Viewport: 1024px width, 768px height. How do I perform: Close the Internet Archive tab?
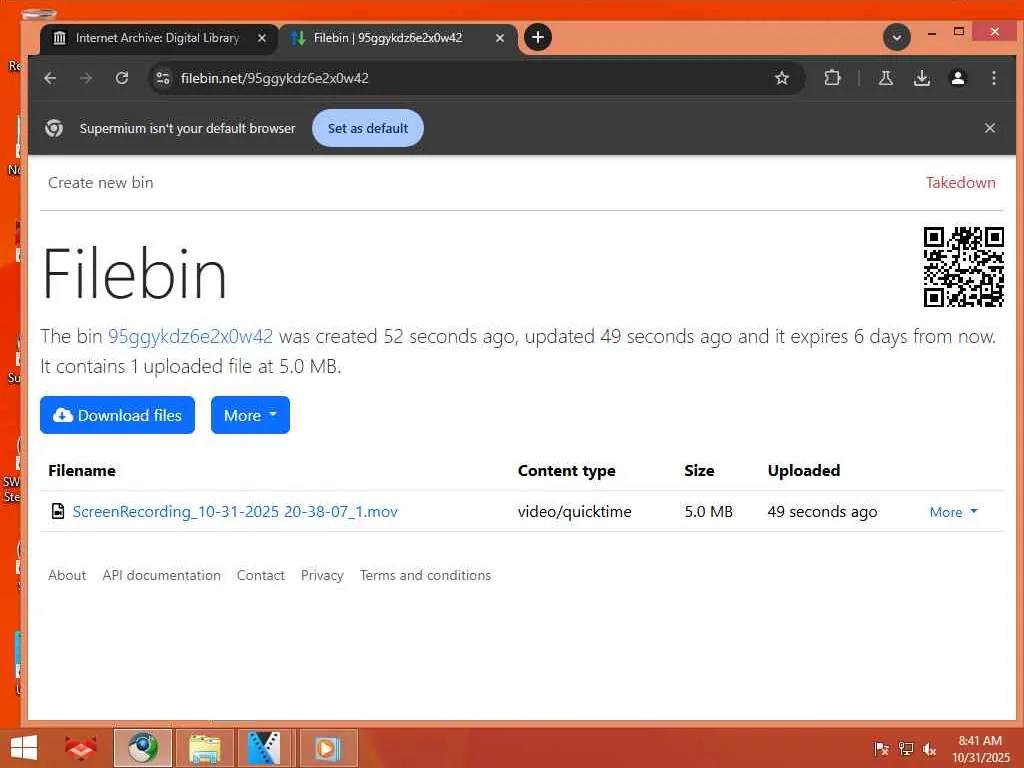coord(262,38)
